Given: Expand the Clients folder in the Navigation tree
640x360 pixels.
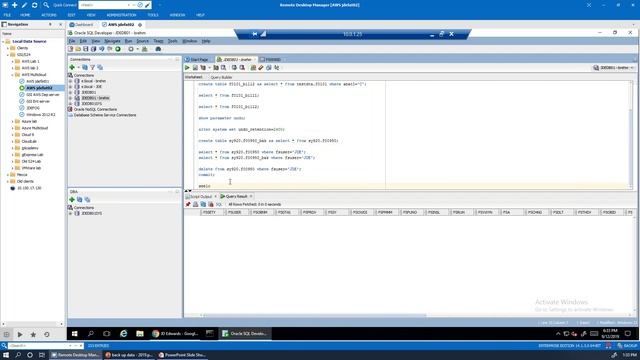Looking at the screenshot, I should [x=8, y=48].
